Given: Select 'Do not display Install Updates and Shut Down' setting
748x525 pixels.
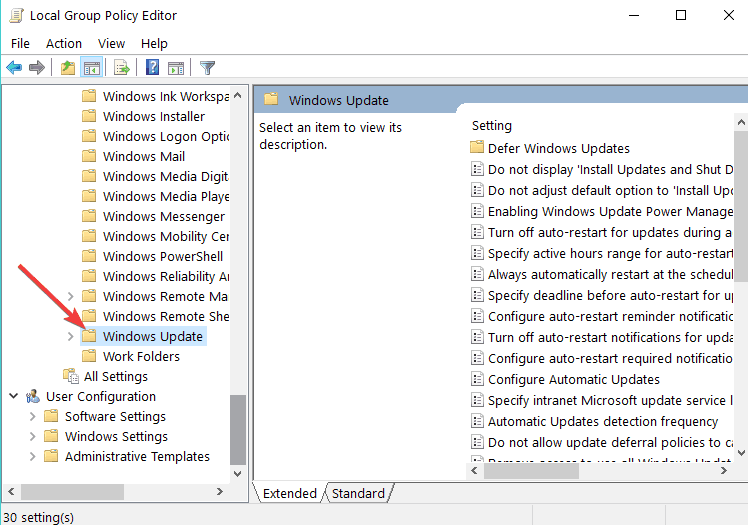Looking at the screenshot, I should coord(601,169).
